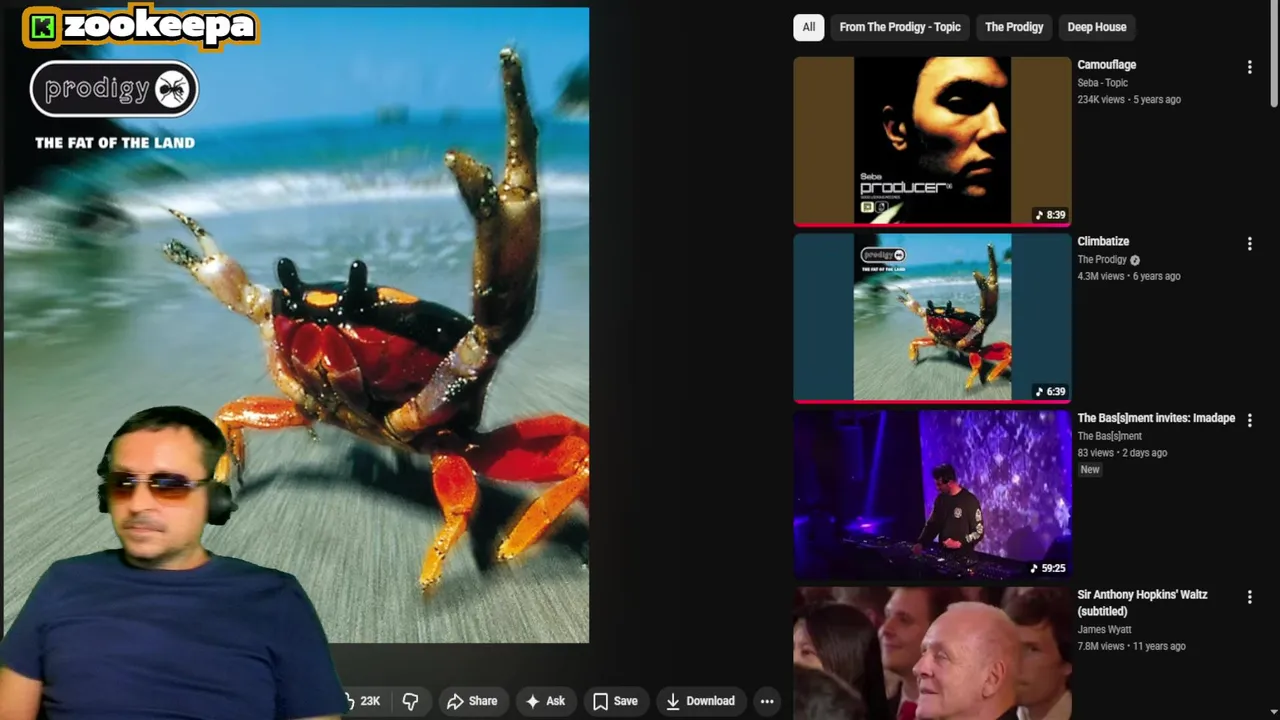1280x720 pixels.
Task: Click the scrollbar down arrow
Action: click(1274, 712)
